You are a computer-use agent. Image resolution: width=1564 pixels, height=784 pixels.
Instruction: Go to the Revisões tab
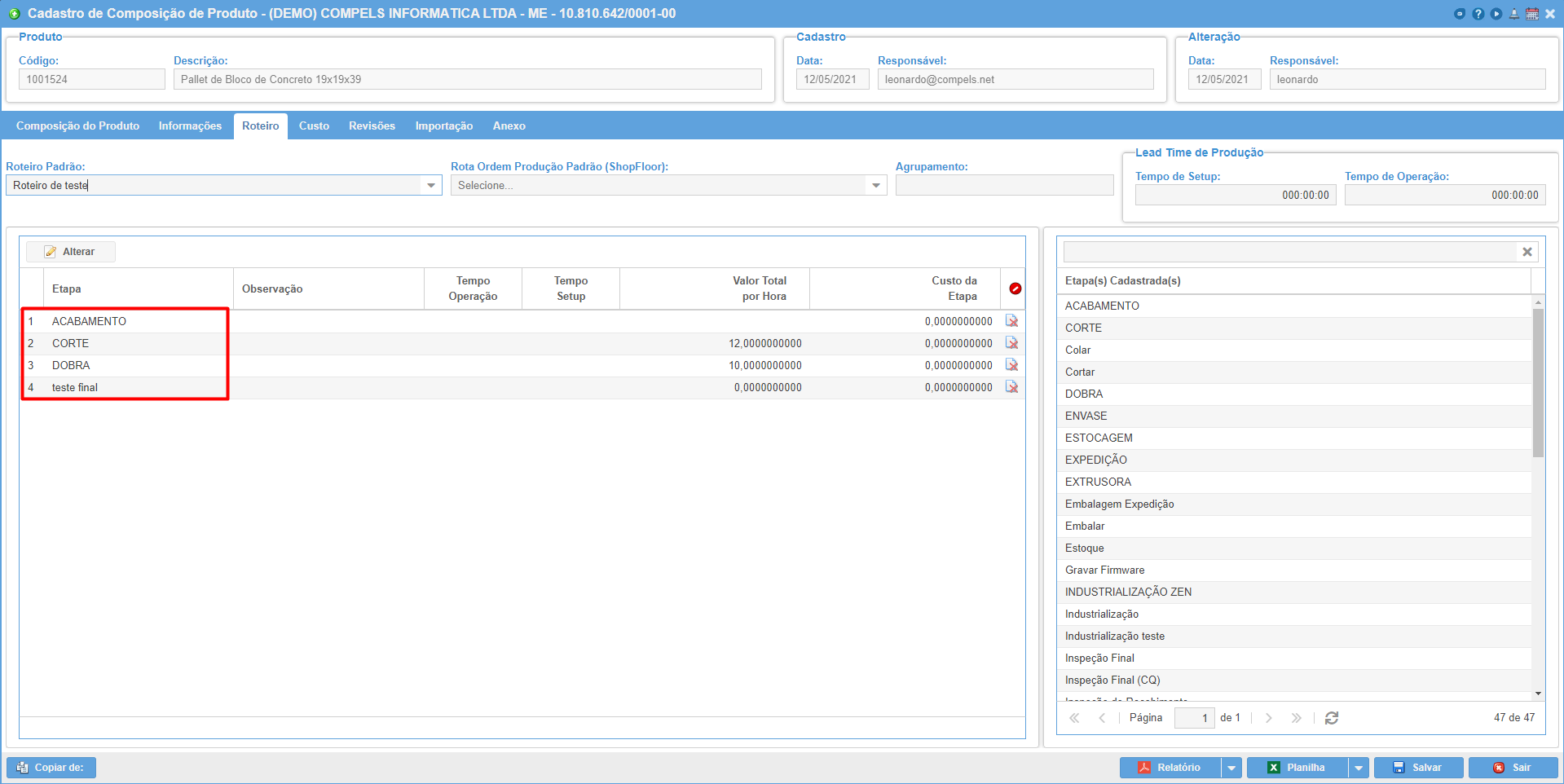[372, 126]
